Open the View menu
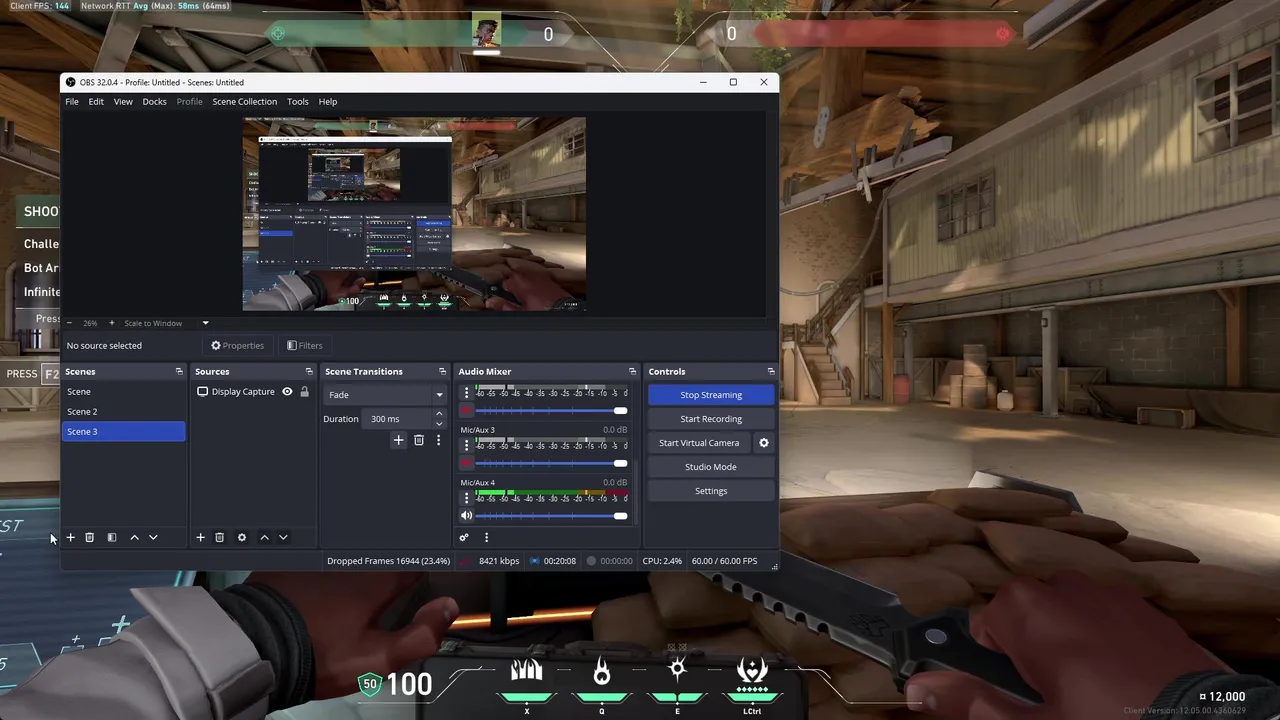Screen dimensions: 1280x720 coord(123,101)
